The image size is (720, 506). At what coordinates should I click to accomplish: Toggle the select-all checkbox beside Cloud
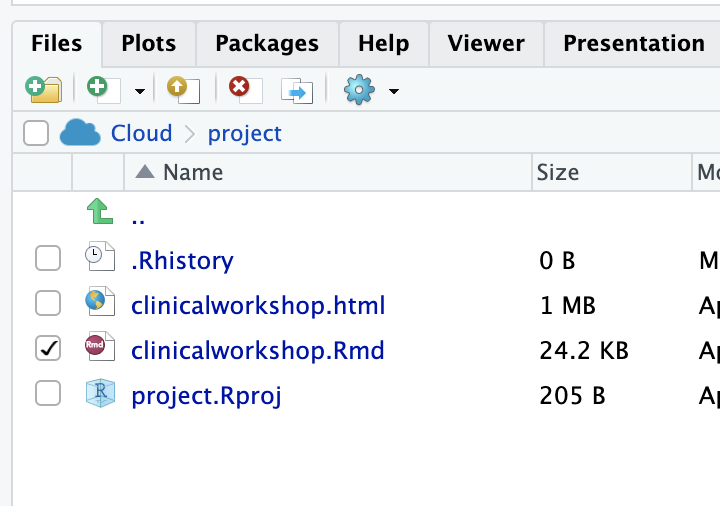click(36, 133)
